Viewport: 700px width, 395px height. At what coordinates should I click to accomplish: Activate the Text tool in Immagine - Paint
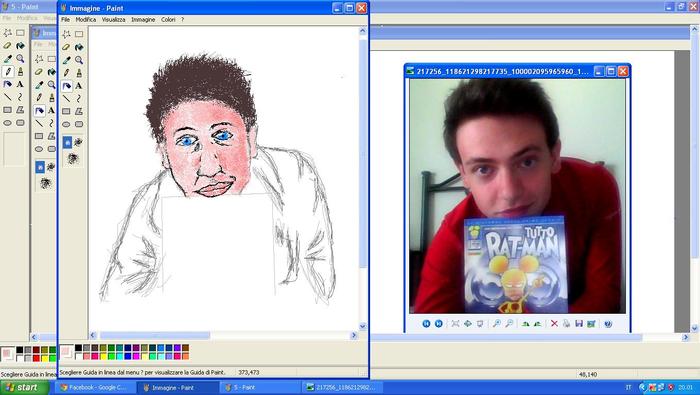[79, 86]
